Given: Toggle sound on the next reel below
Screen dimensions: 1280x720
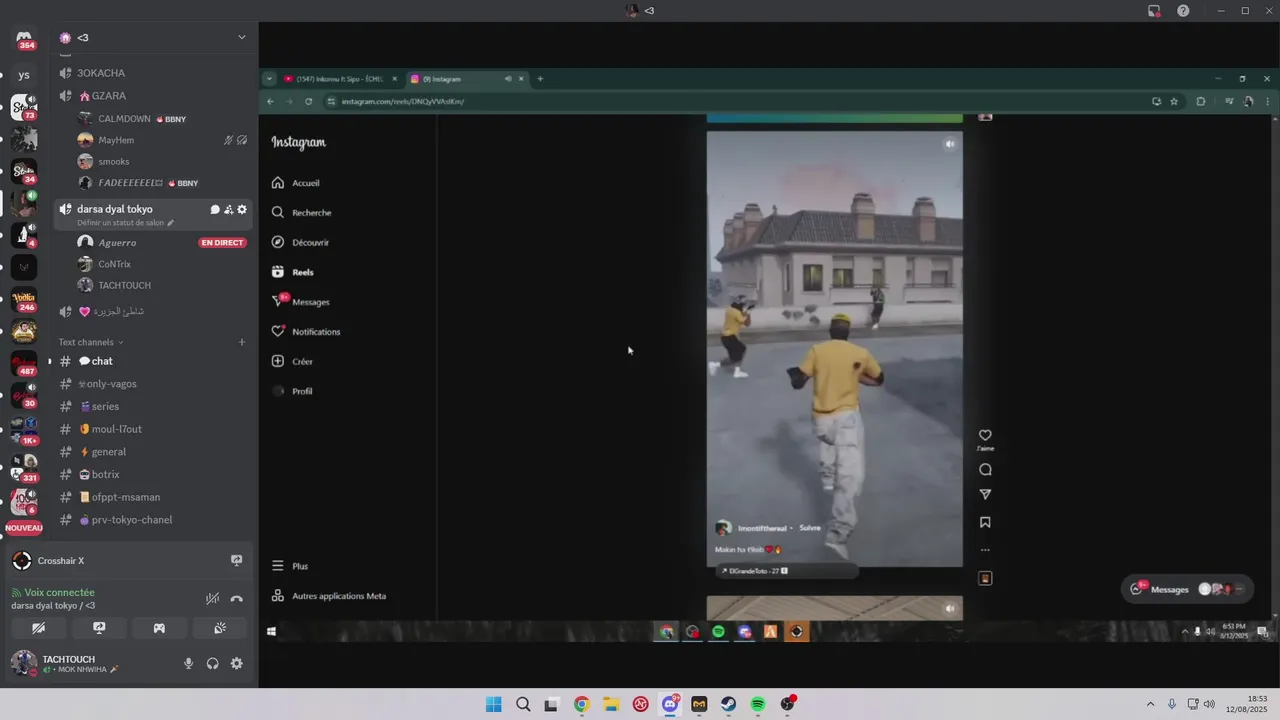Looking at the screenshot, I should [x=949, y=608].
